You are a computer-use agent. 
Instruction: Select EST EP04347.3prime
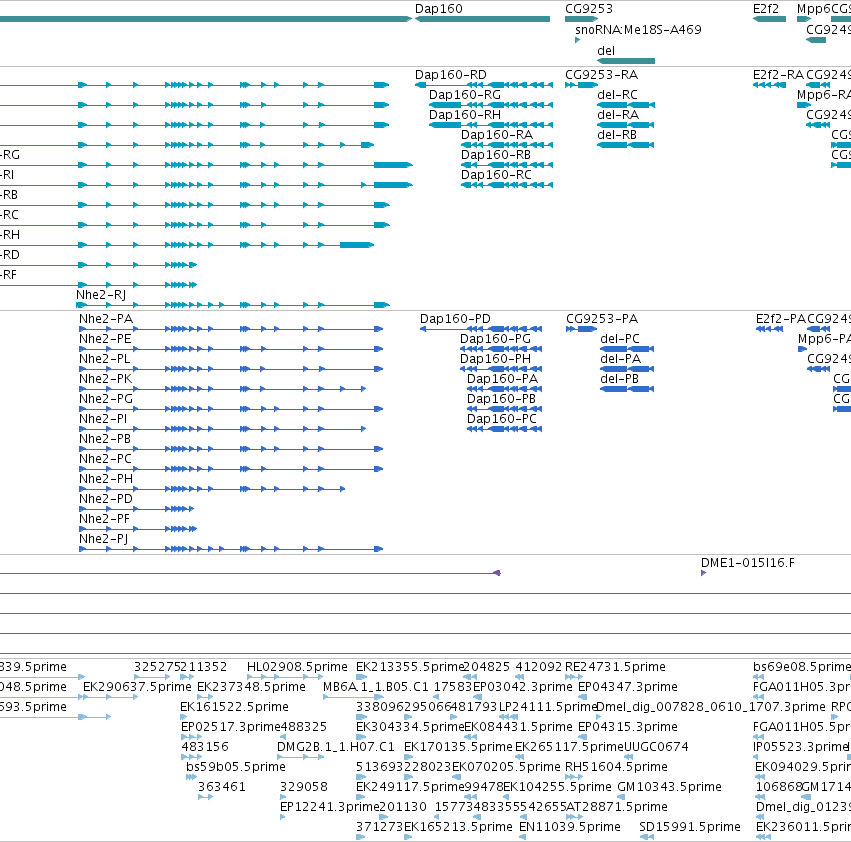coord(628,687)
